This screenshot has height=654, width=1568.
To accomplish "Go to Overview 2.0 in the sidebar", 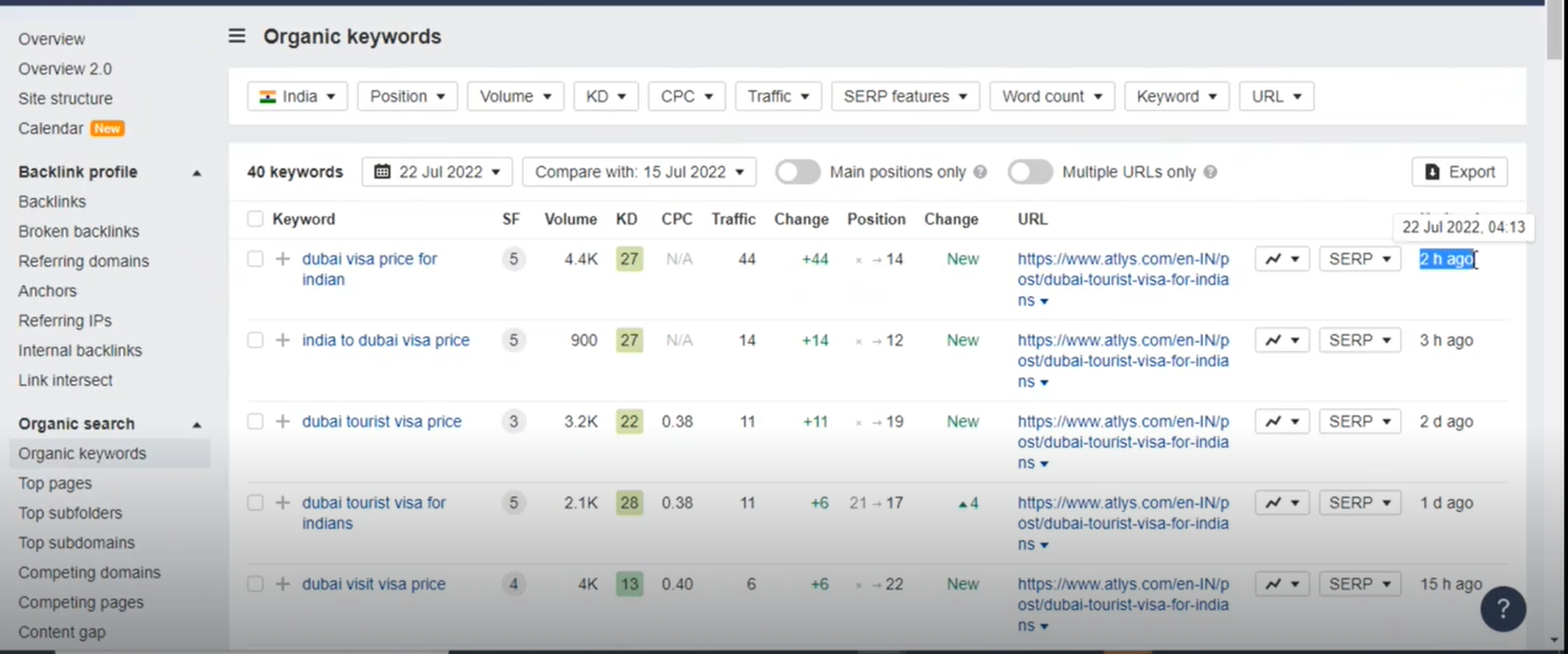I will (64, 69).
